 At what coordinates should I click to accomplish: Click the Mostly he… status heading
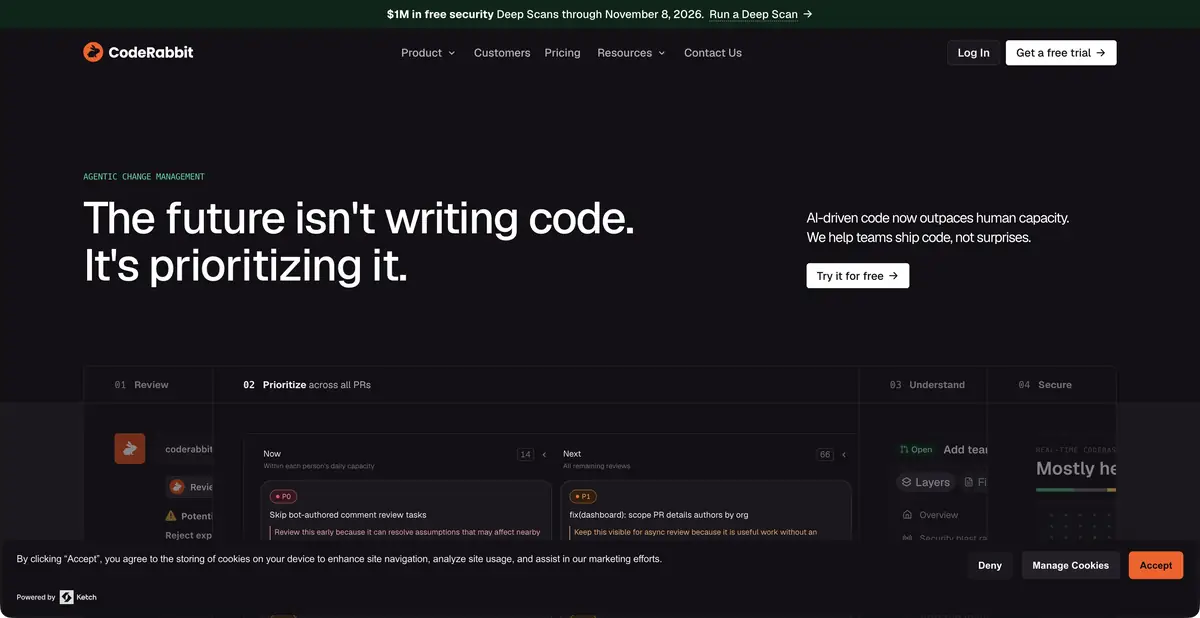pyautogui.click(x=1076, y=468)
